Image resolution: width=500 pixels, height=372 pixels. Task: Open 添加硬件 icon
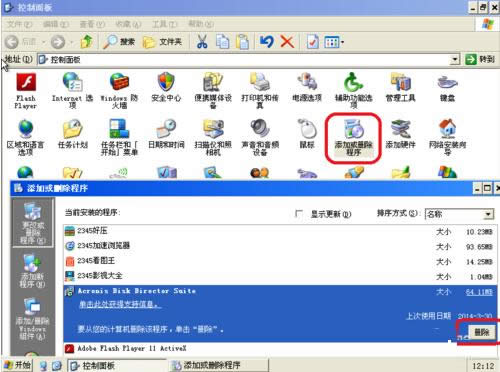400,134
